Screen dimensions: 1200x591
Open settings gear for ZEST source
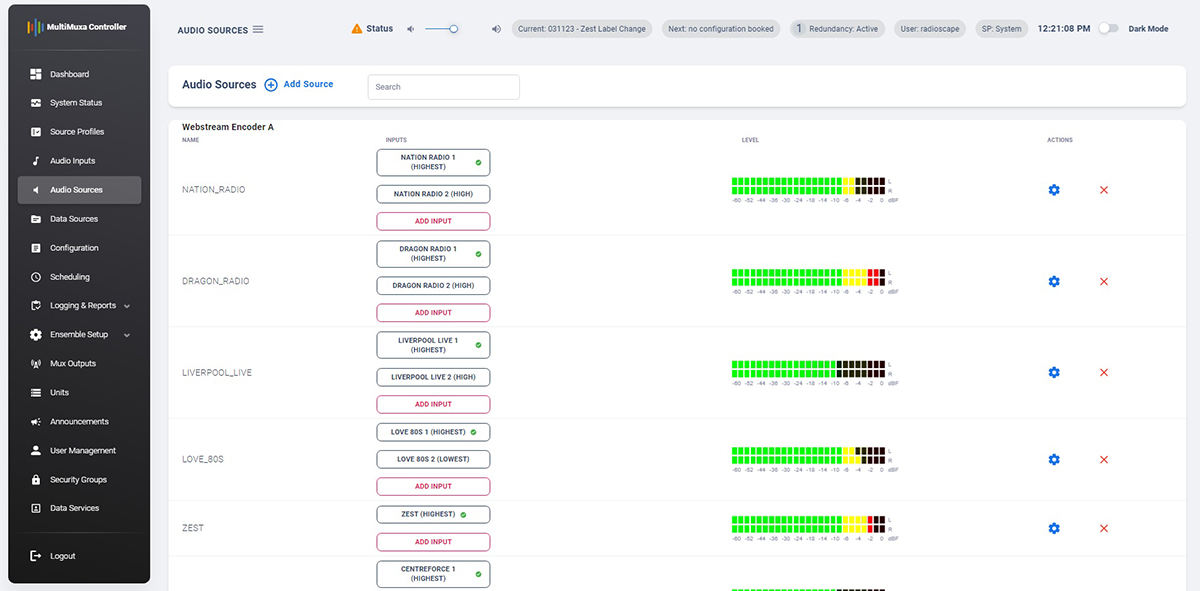point(1053,528)
